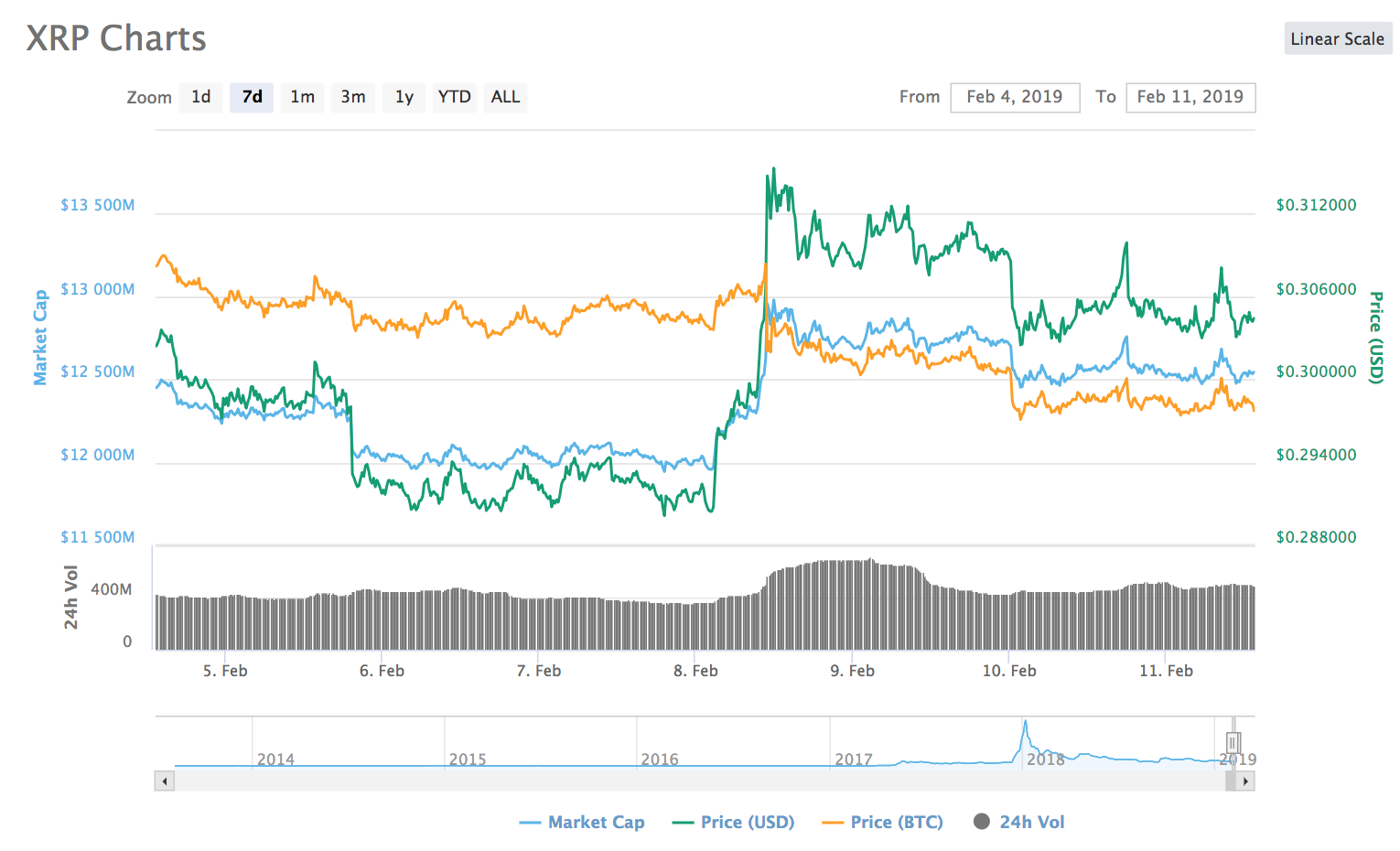Click the $0.288000 price axis value
Screen dimensions: 1400x851
[x=1316, y=537]
